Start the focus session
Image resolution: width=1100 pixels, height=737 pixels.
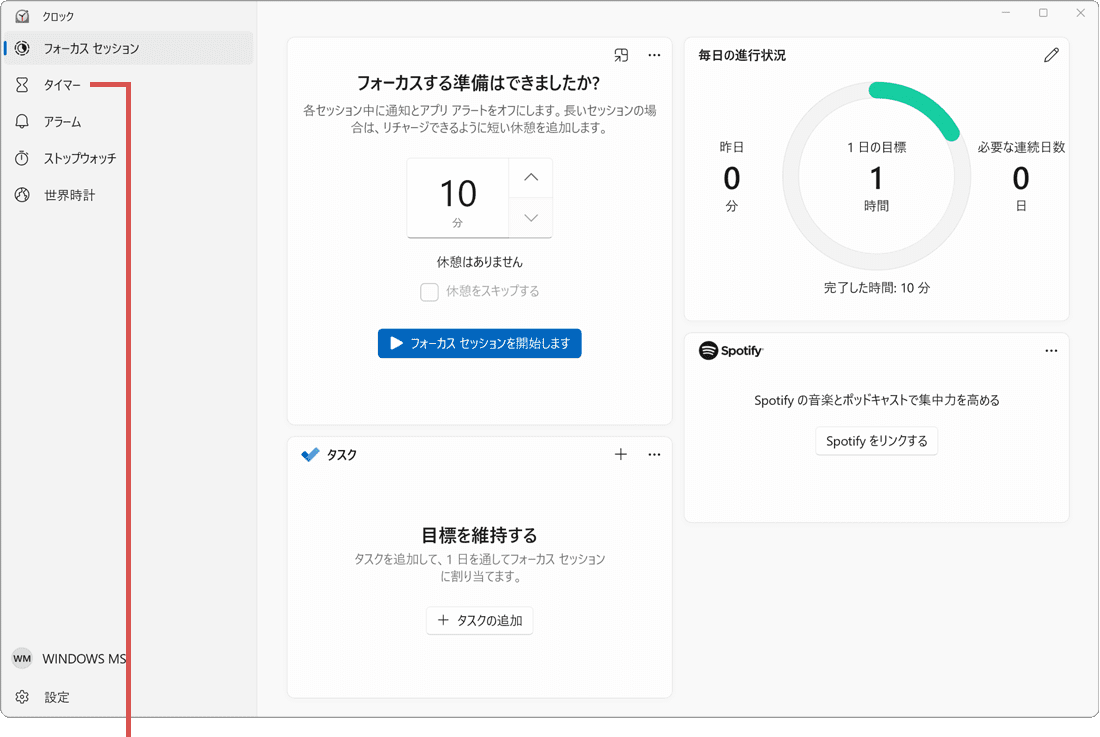coord(479,343)
